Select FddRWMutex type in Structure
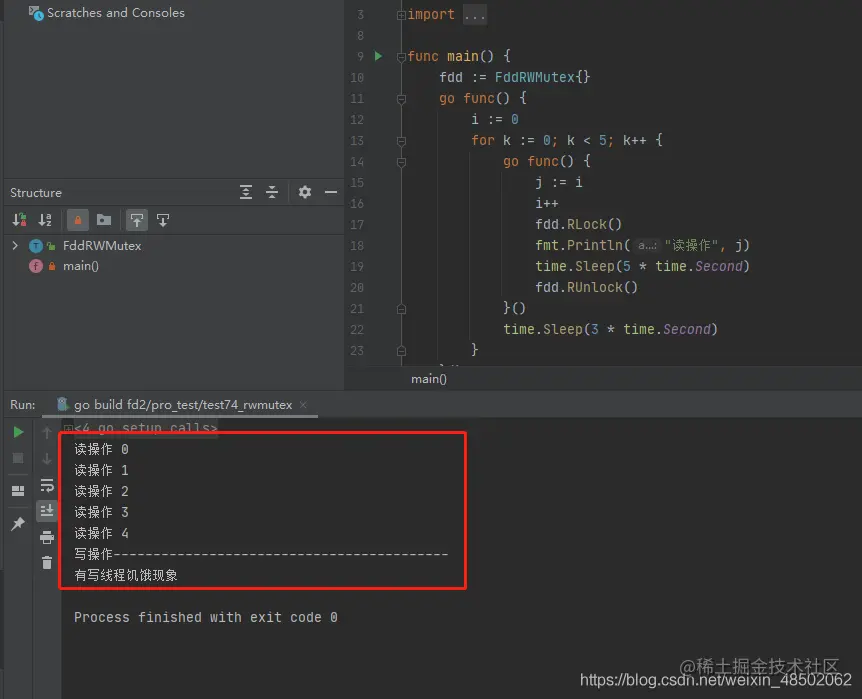 (x=102, y=246)
